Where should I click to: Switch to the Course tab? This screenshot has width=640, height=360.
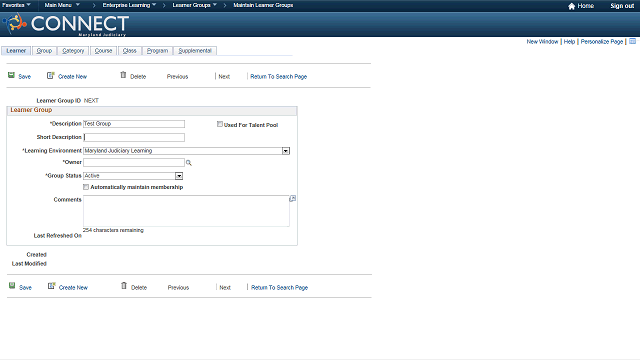tap(103, 51)
